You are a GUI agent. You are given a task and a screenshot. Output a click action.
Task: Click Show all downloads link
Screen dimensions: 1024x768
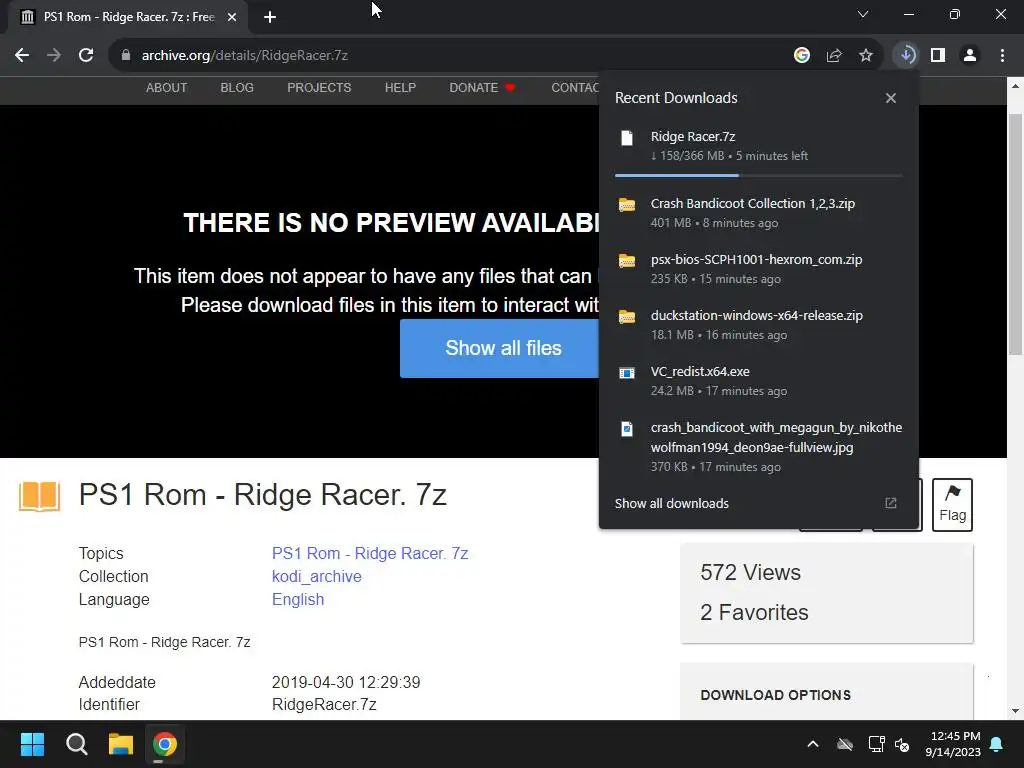click(671, 504)
